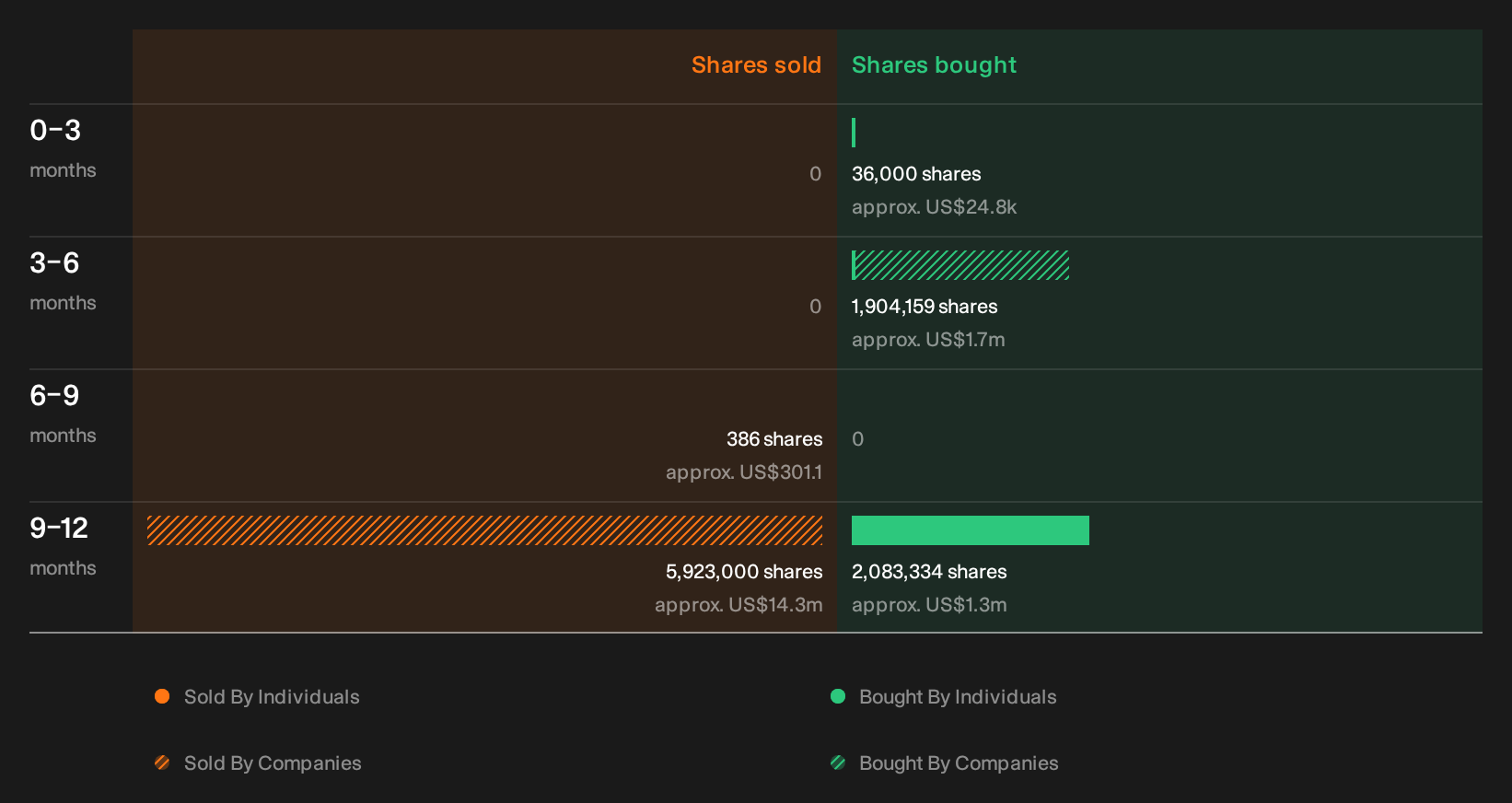Image resolution: width=1512 pixels, height=803 pixels.
Task: Click the 0 sold value in 3-6 months row
Action: (x=815, y=307)
